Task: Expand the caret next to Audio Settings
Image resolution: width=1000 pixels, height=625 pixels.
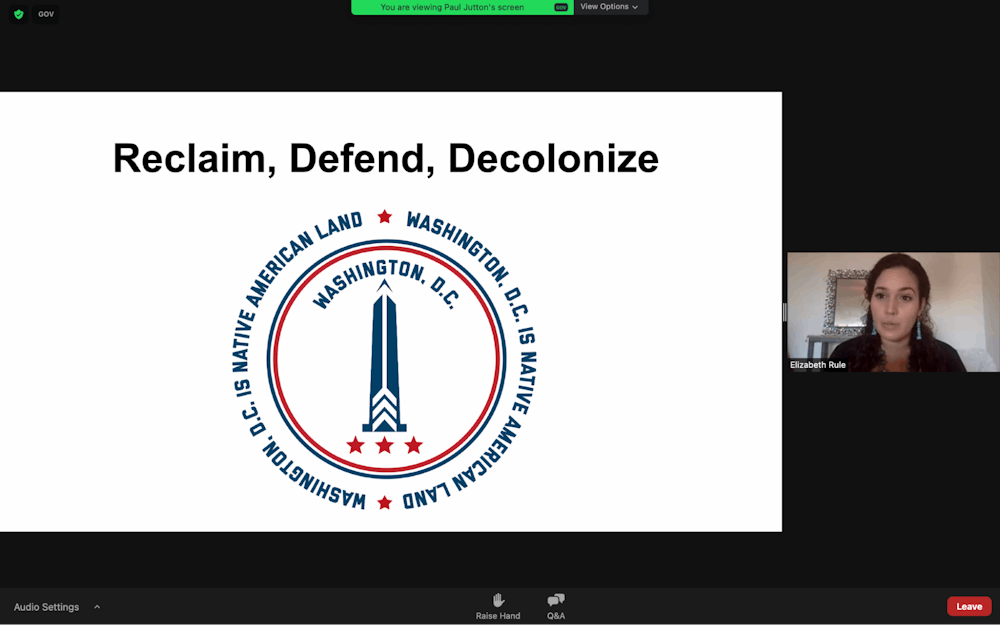Action: 97,607
